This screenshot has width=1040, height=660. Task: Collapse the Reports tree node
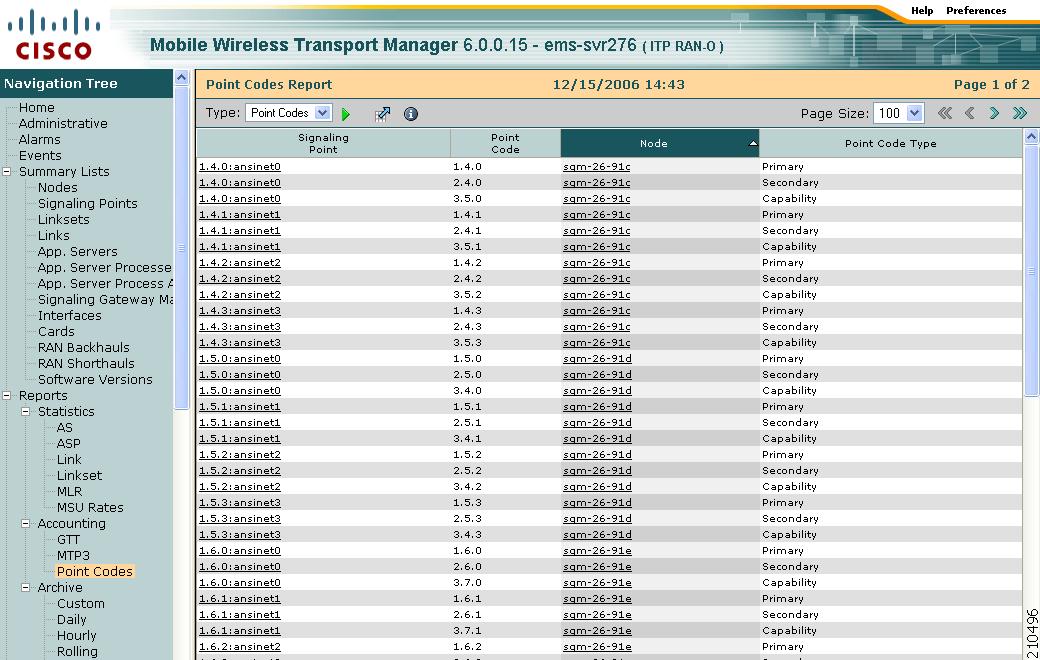[x=7, y=396]
